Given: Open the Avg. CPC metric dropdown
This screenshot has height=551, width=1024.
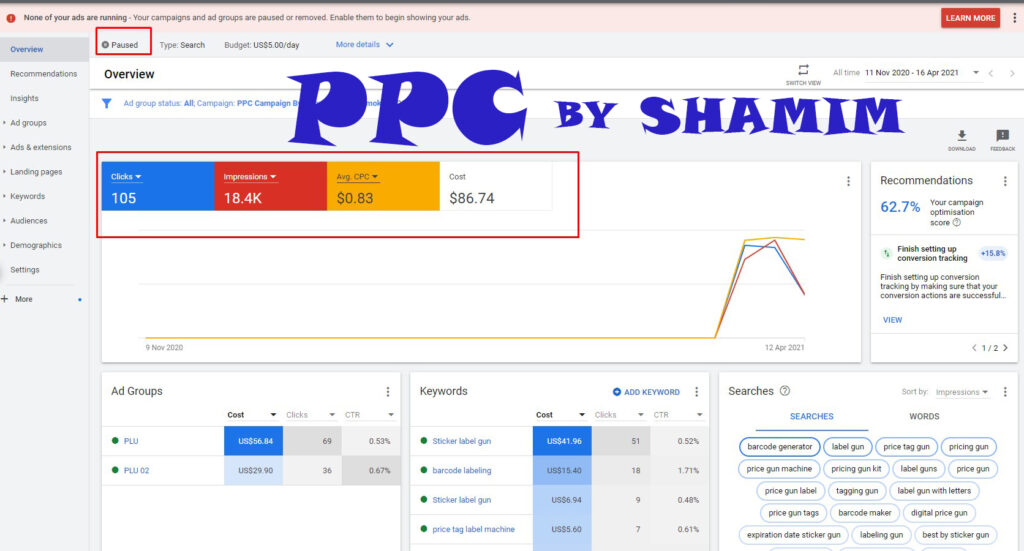Looking at the screenshot, I should click(357, 177).
